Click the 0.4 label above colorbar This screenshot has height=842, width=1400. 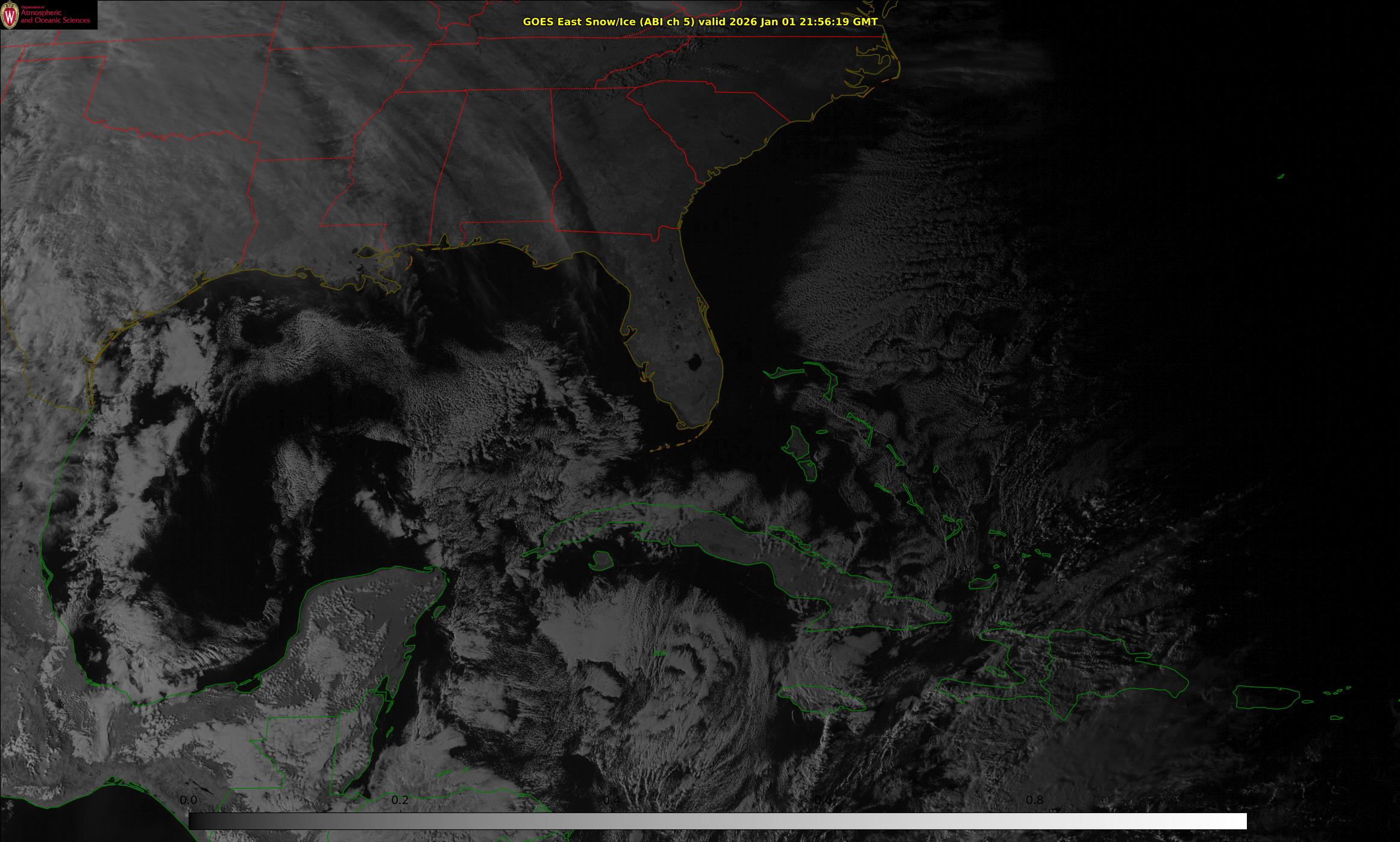click(612, 800)
